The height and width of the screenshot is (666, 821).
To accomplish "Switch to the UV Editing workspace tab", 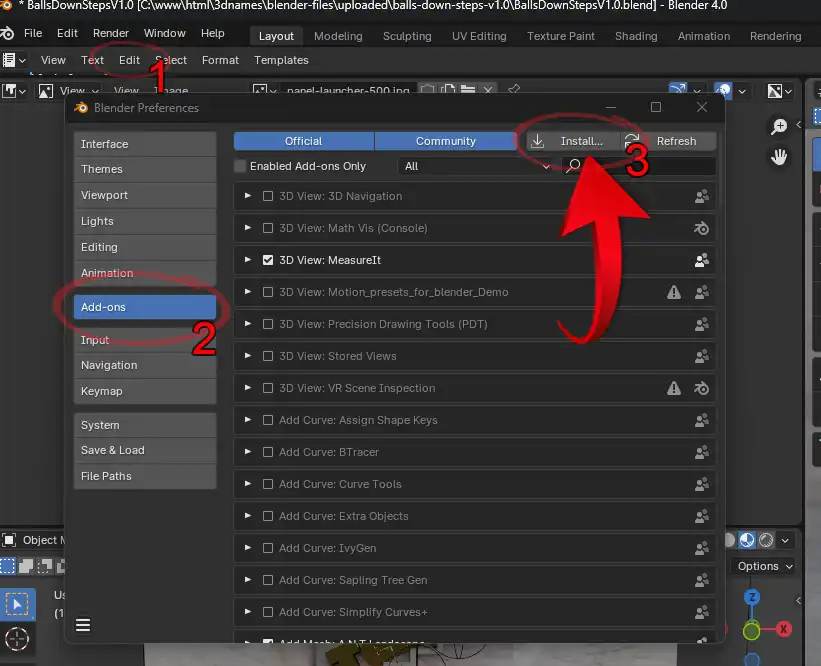I will tap(479, 36).
